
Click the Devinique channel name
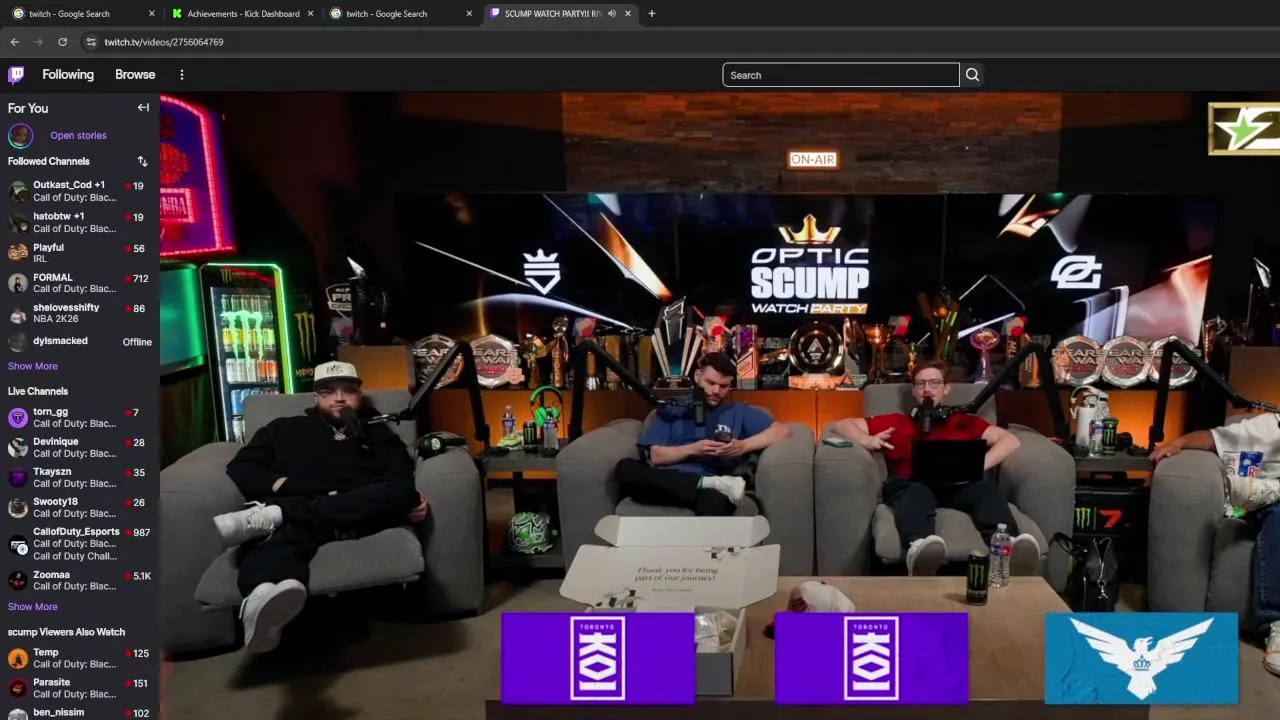[x=55, y=442]
